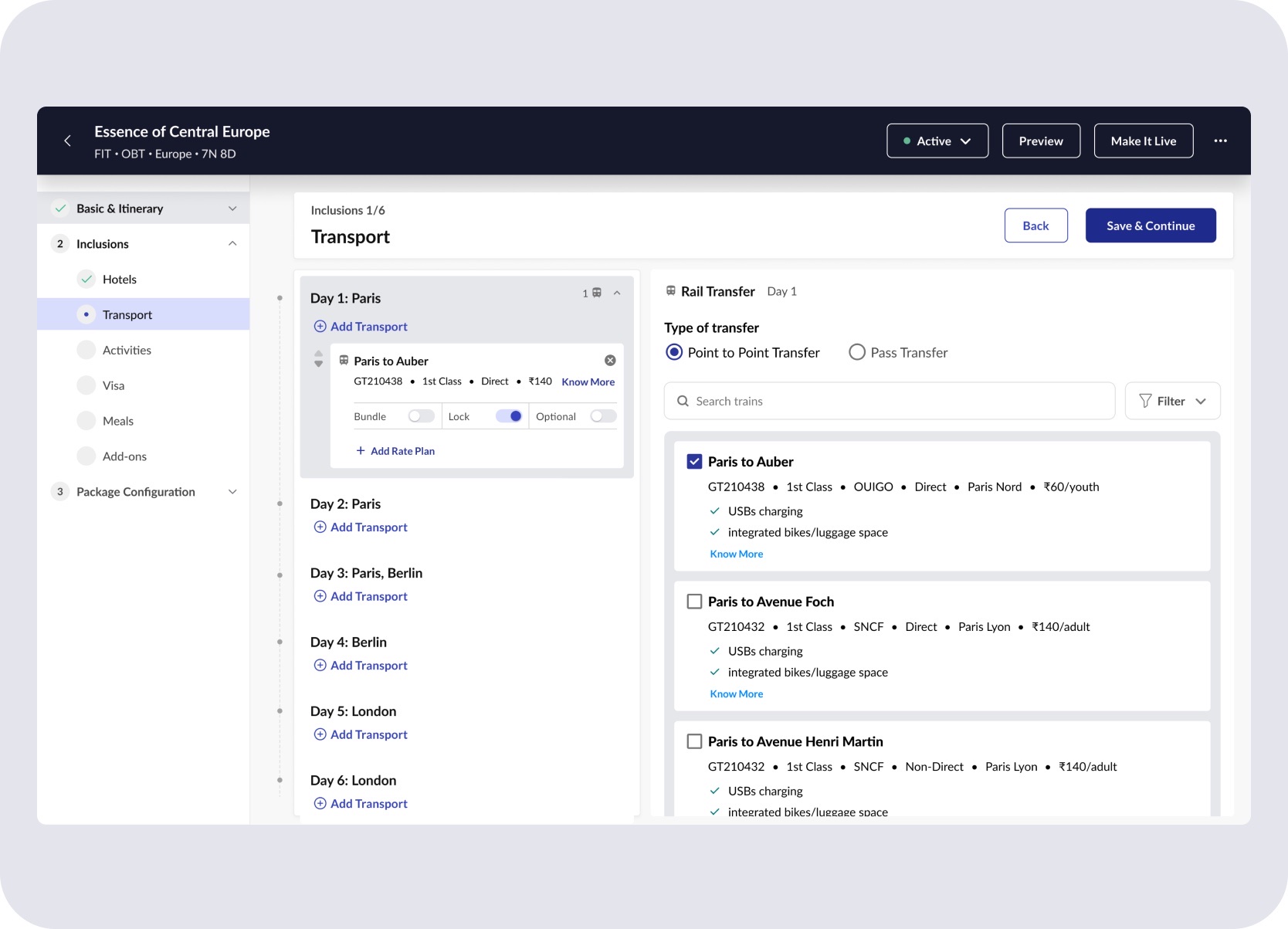The height and width of the screenshot is (929, 1288).
Task: Click Add Transport for Day 5: London
Action: (x=361, y=734)
